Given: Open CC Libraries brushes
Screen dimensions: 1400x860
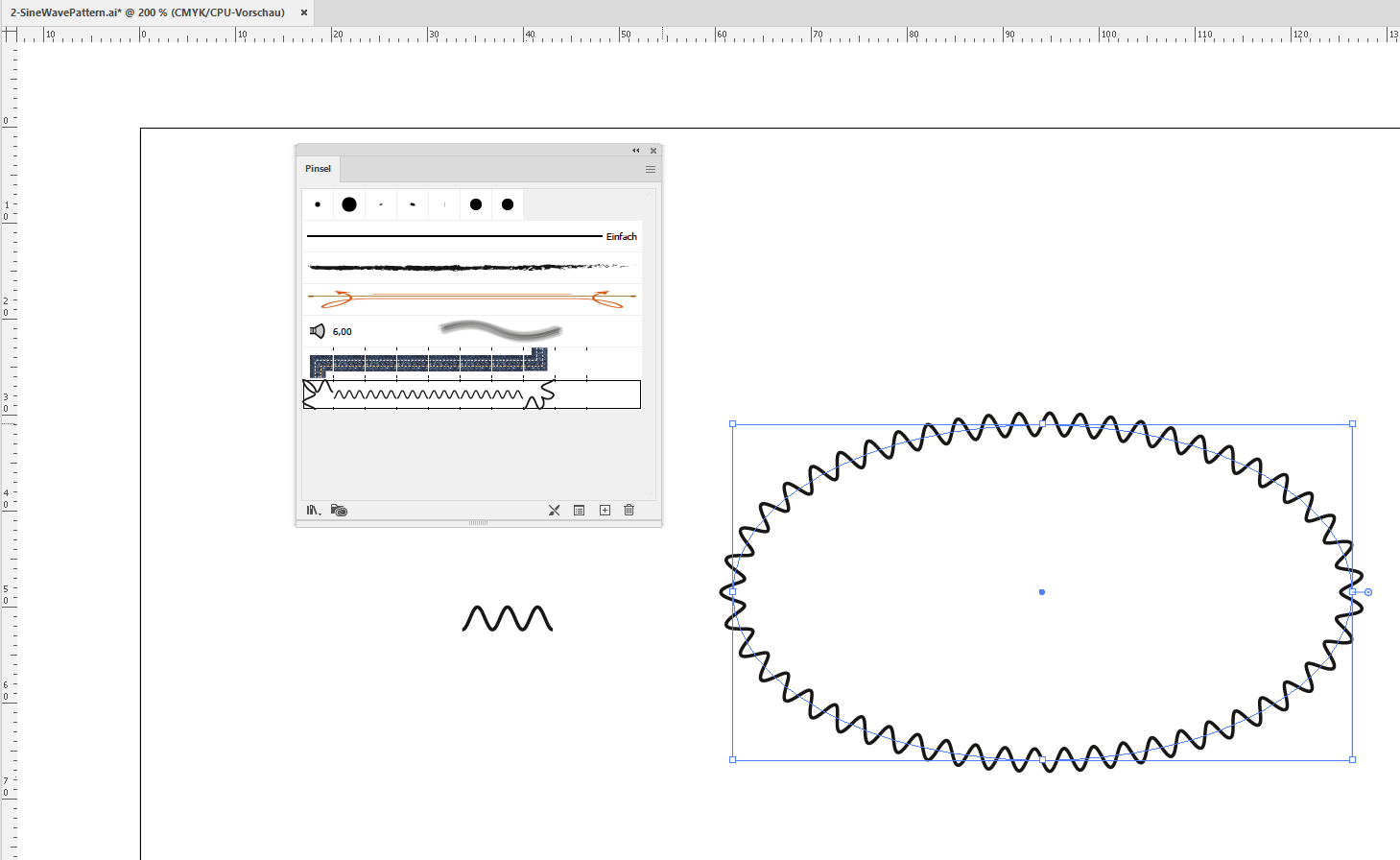Looking at the screenshot, I should tap(336, 510).
